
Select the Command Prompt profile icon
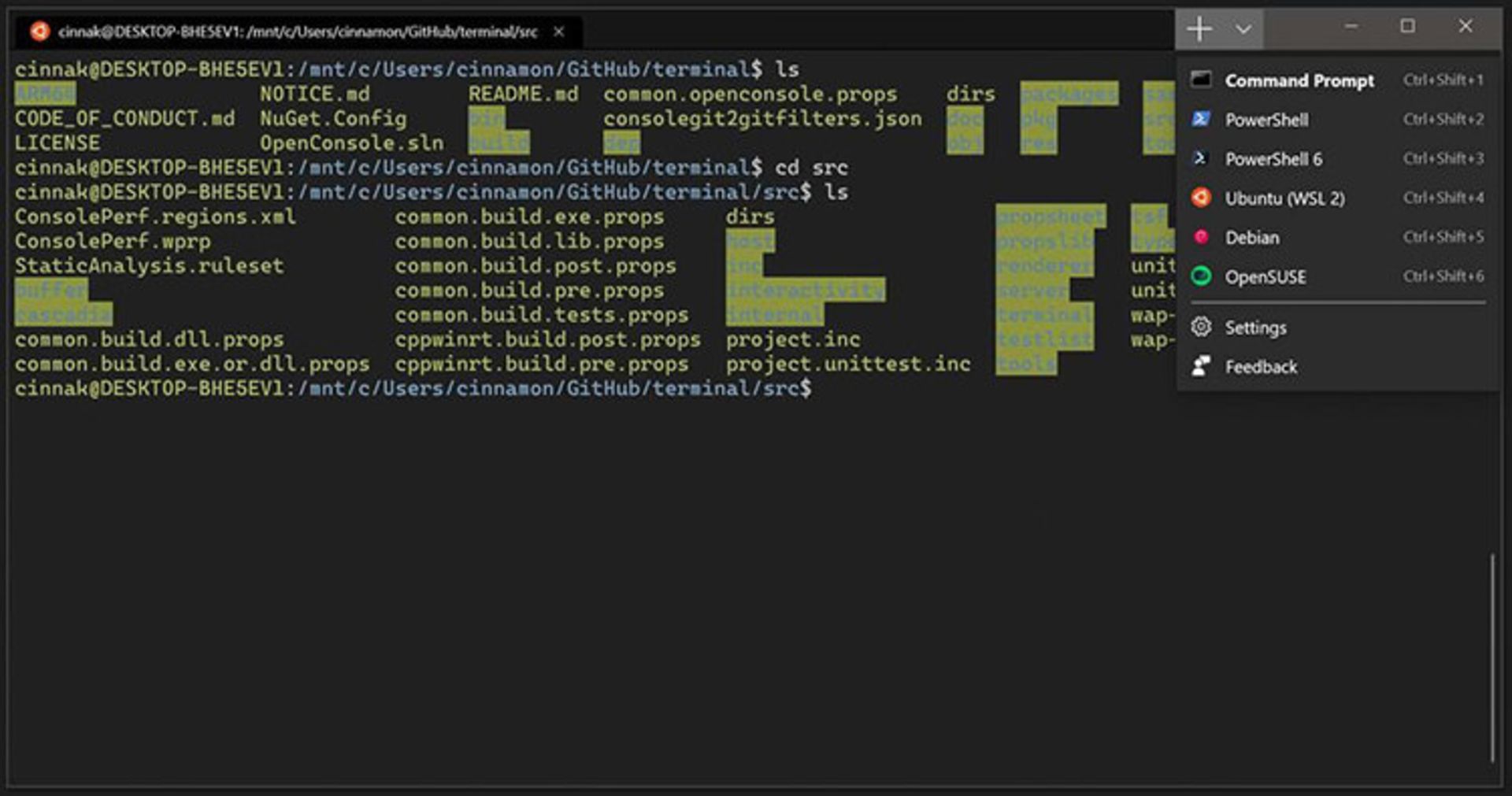pyautogui.click(x=1199, y=80)
